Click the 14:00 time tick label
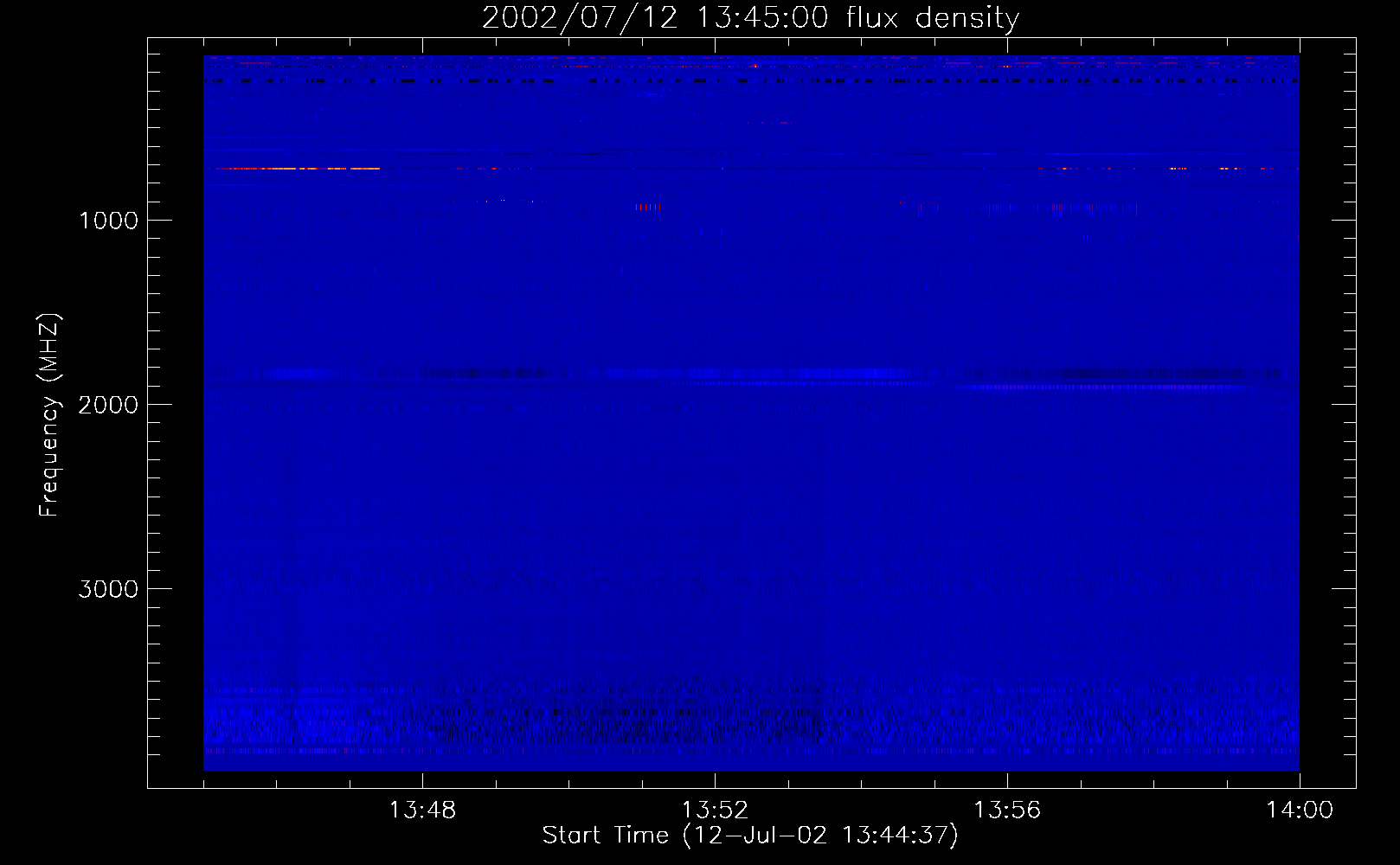Screen dimensions: 1400x865 click(x=1299, y=811)
